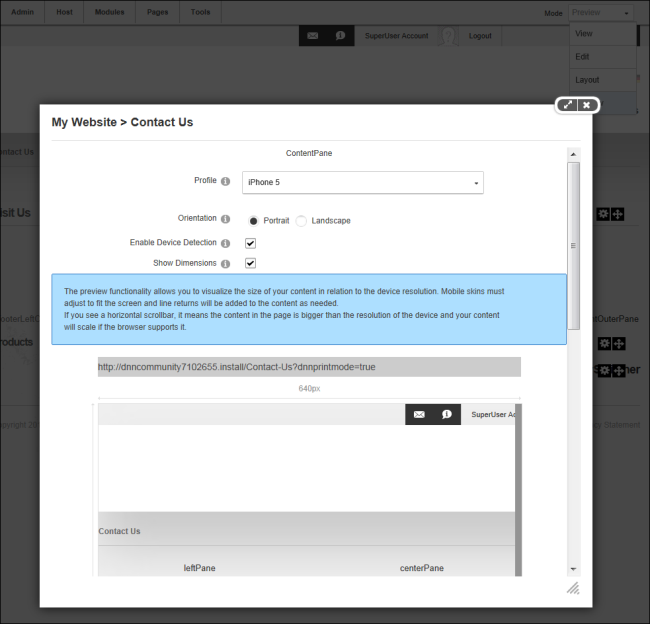Click the Orientation info help icon
650x624 pixels.
[x=225, y=219]
